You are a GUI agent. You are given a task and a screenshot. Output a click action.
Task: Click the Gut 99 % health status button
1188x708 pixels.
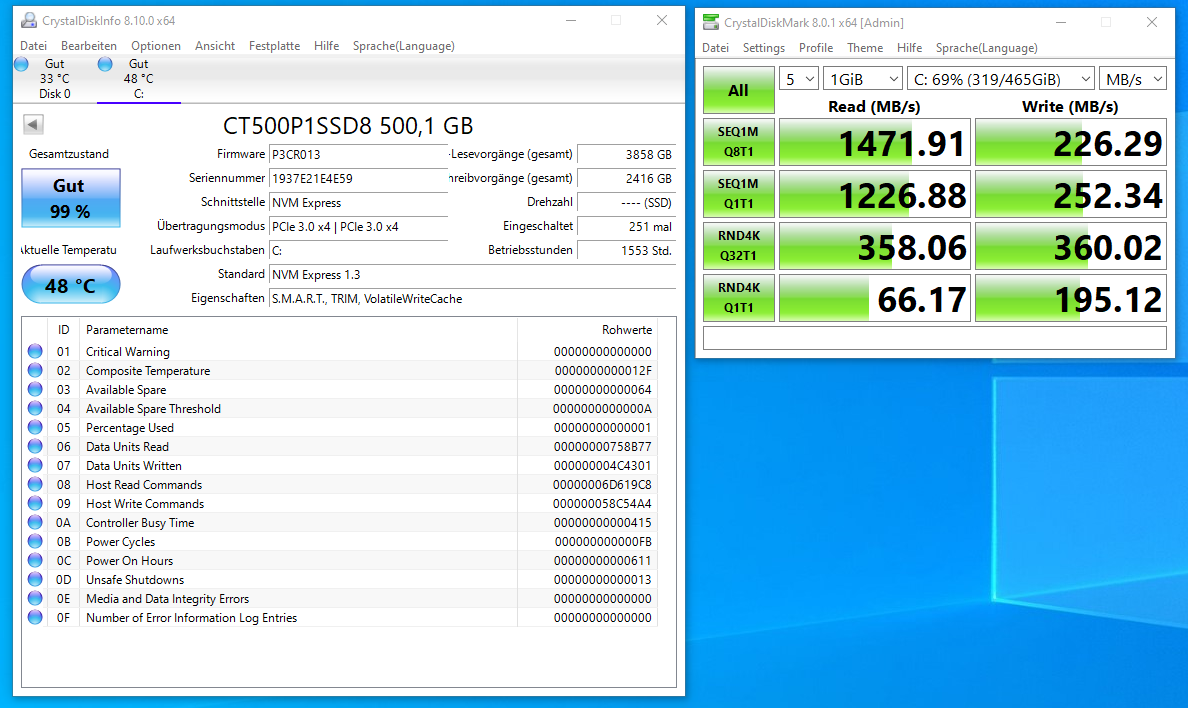(x=70, y=198)
